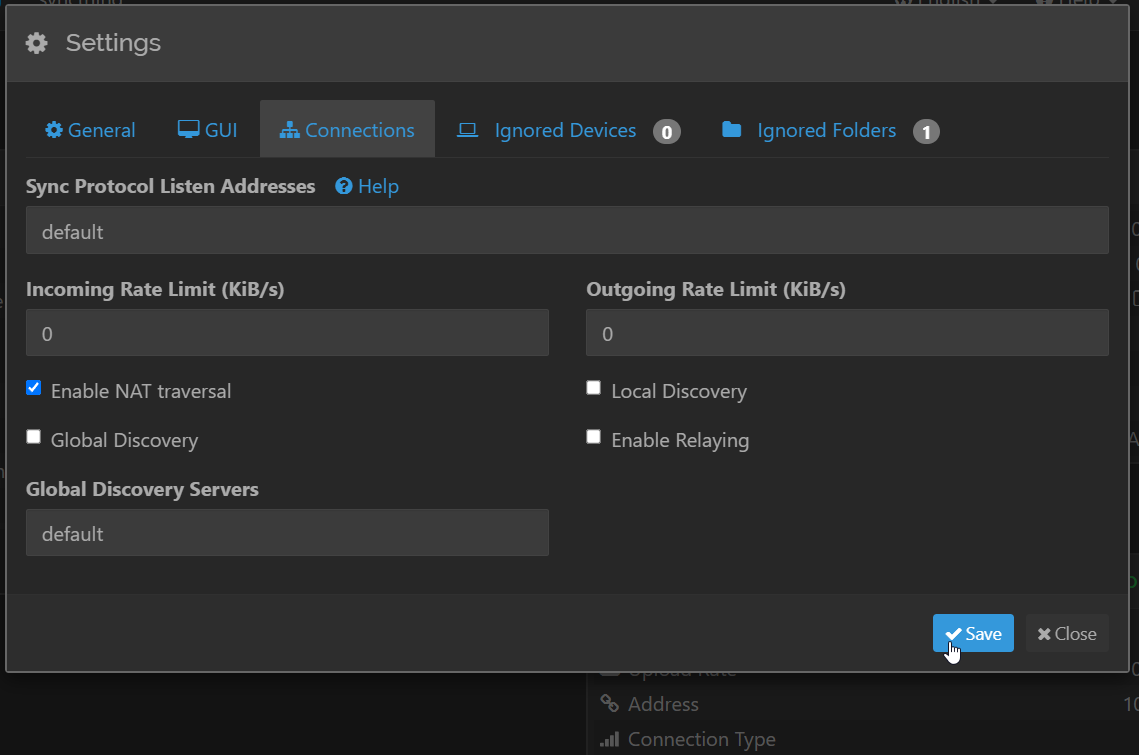Save the settings changes
Image resolution: width=1139 pixels, height=755 pixels.
(973, 633)
